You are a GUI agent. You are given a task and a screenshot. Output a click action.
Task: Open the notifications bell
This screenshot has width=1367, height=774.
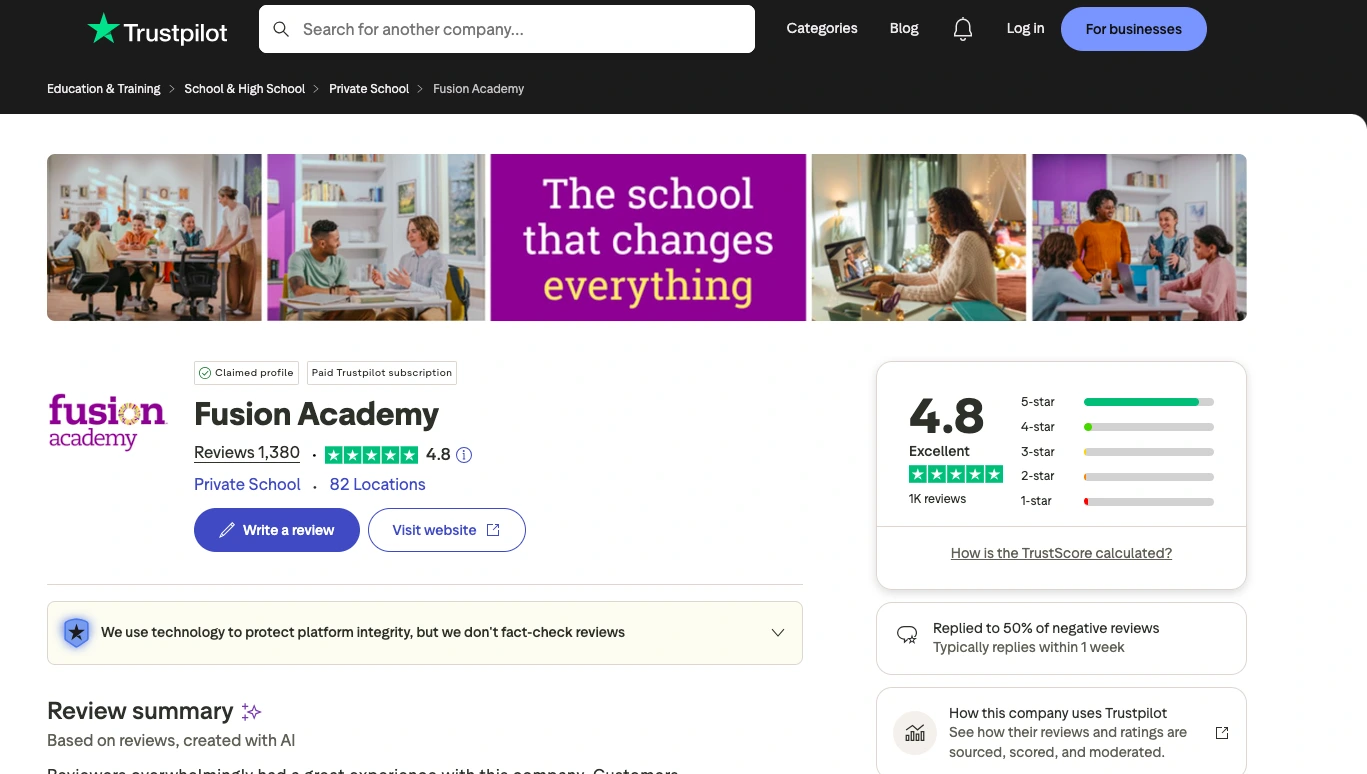(962, 29)
